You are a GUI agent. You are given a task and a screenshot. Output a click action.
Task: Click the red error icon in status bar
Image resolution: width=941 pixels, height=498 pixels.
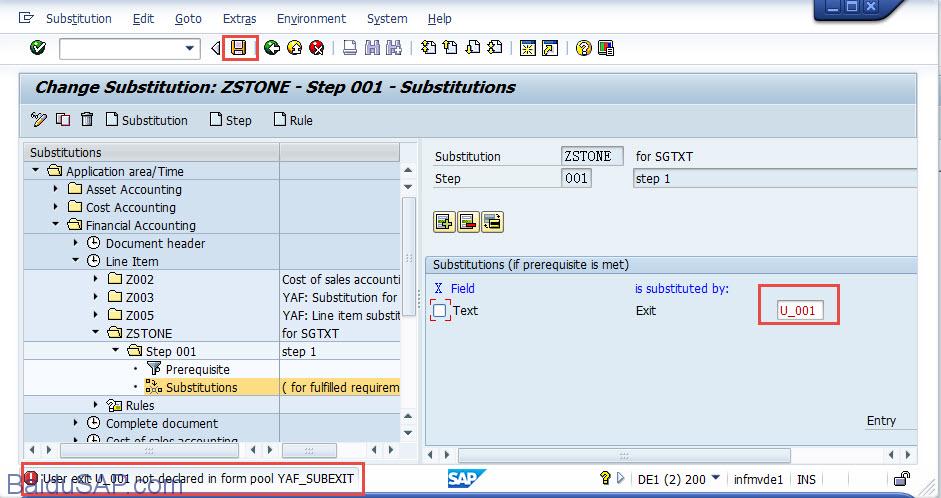[31, 478]
